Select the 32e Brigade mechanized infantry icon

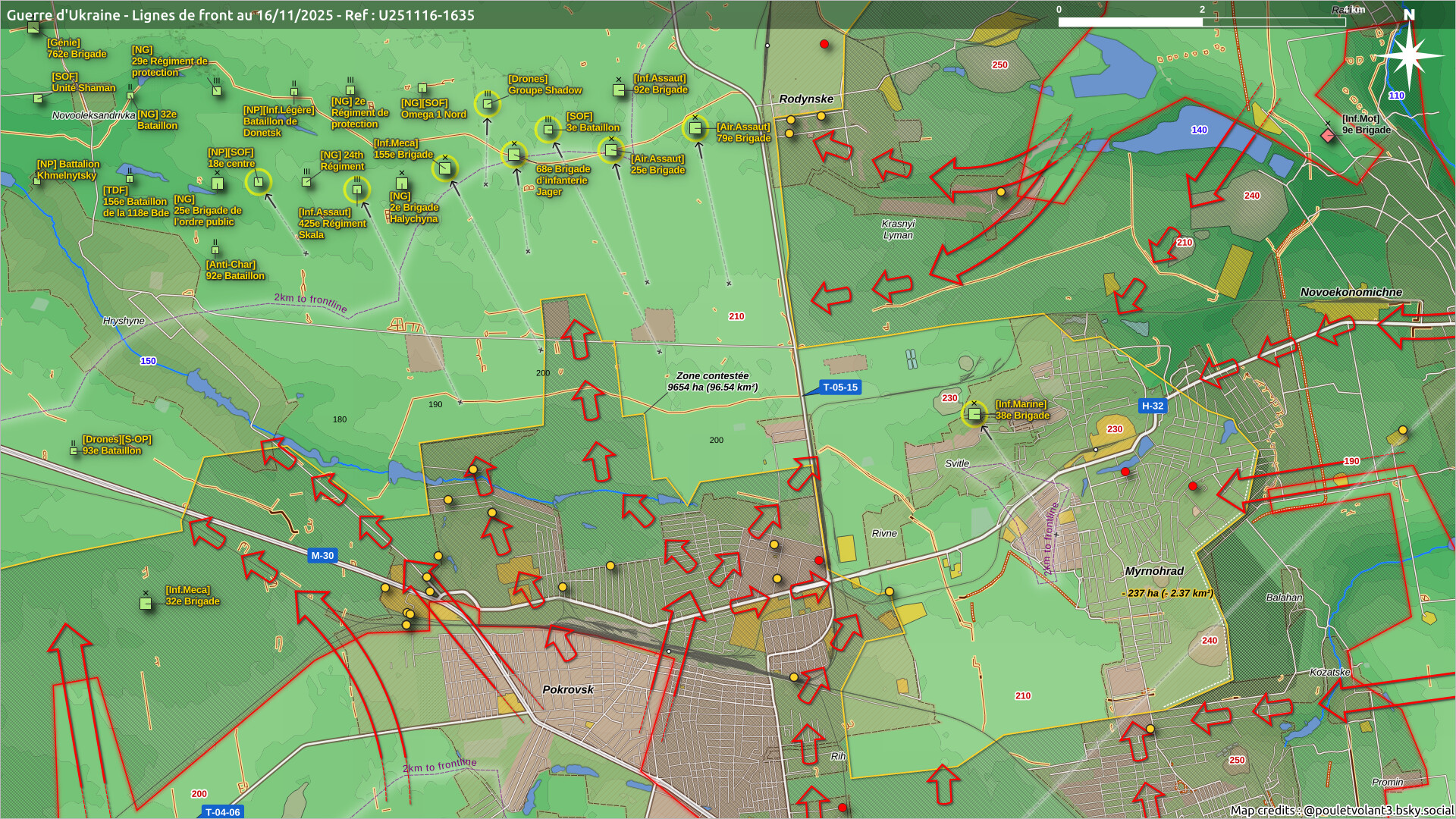(146, 604)
